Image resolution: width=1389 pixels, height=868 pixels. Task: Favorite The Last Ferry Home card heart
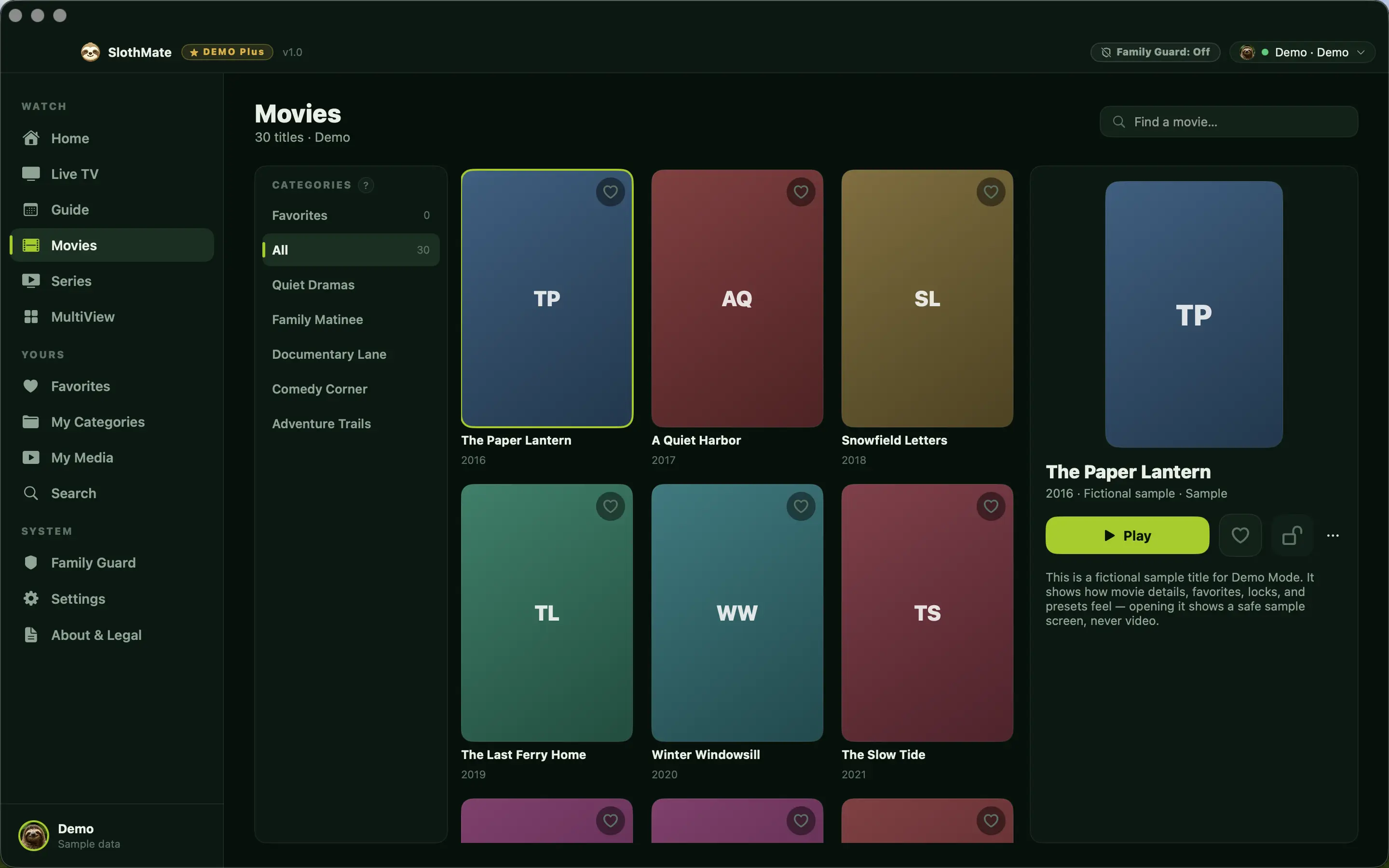(610, 506)
